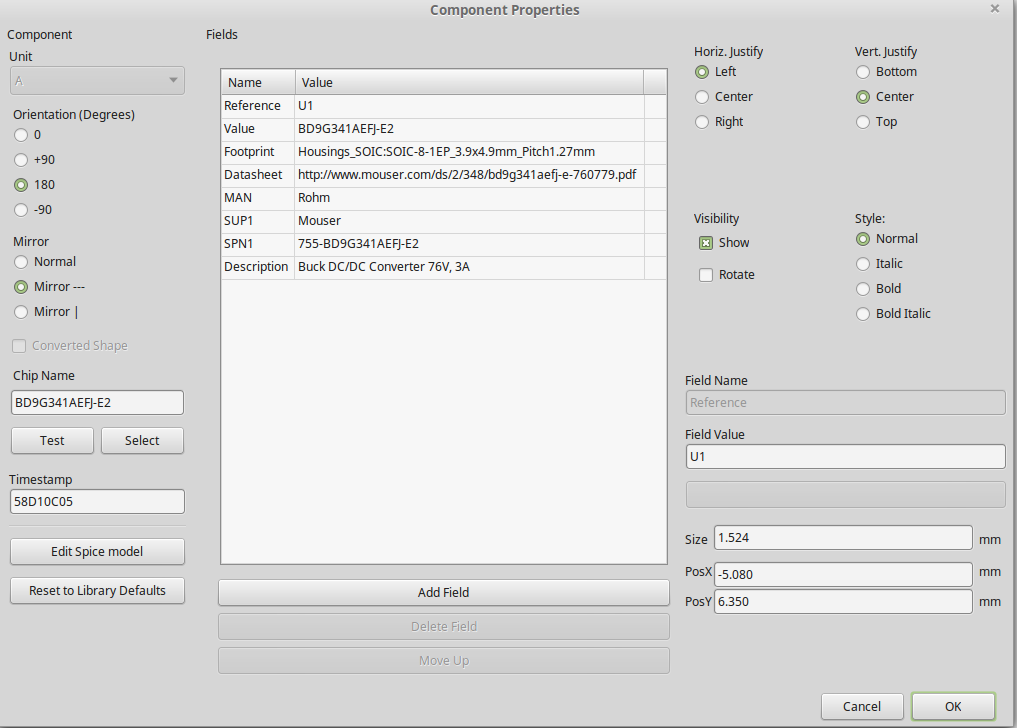Click the Field Value input box
The height and width of the screenshot is (728, 1017).
(x=845, y=457)
